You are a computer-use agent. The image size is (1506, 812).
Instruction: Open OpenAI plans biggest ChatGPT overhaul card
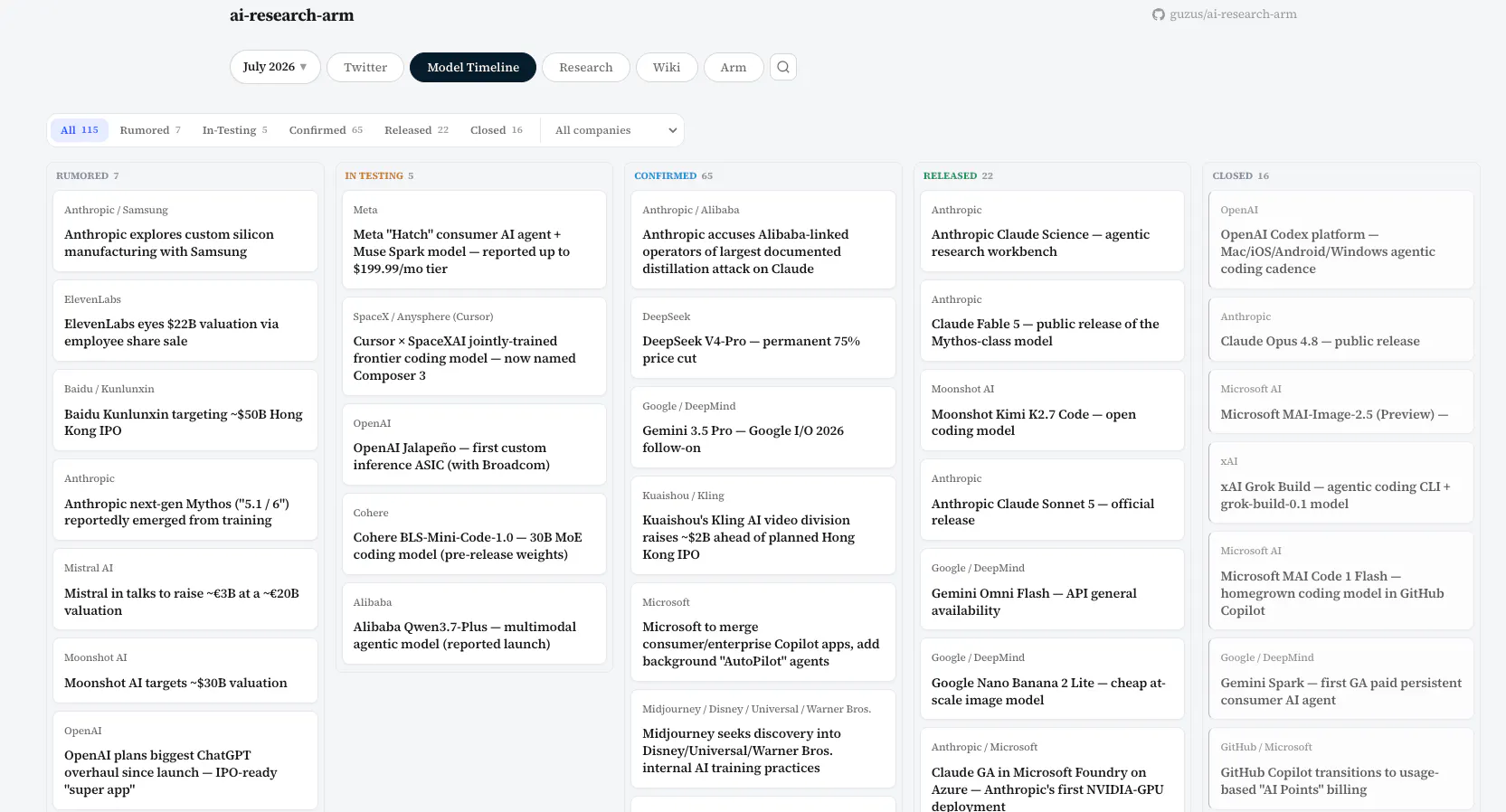185,760
